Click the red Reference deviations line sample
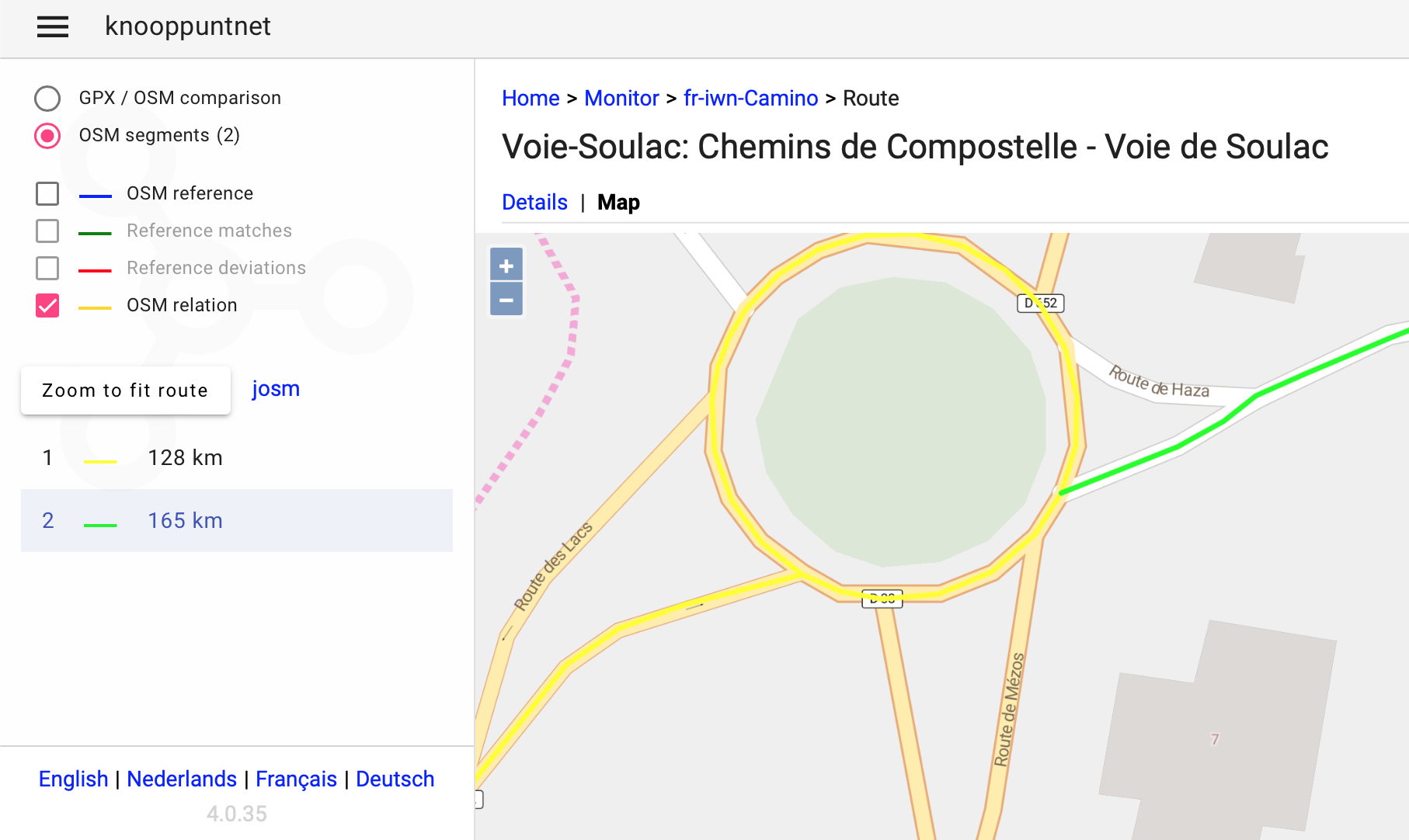 coord(96,268)
